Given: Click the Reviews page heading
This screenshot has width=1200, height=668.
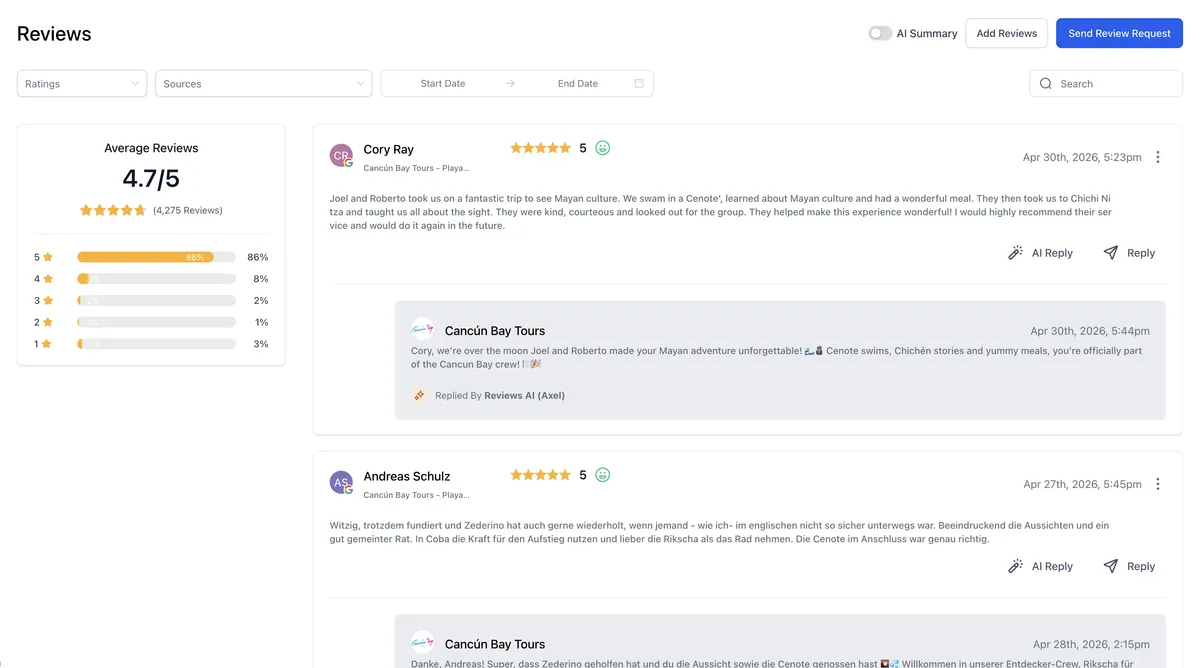Looking at the screenshot, I should pyautogui.click(x=54, y=34).
